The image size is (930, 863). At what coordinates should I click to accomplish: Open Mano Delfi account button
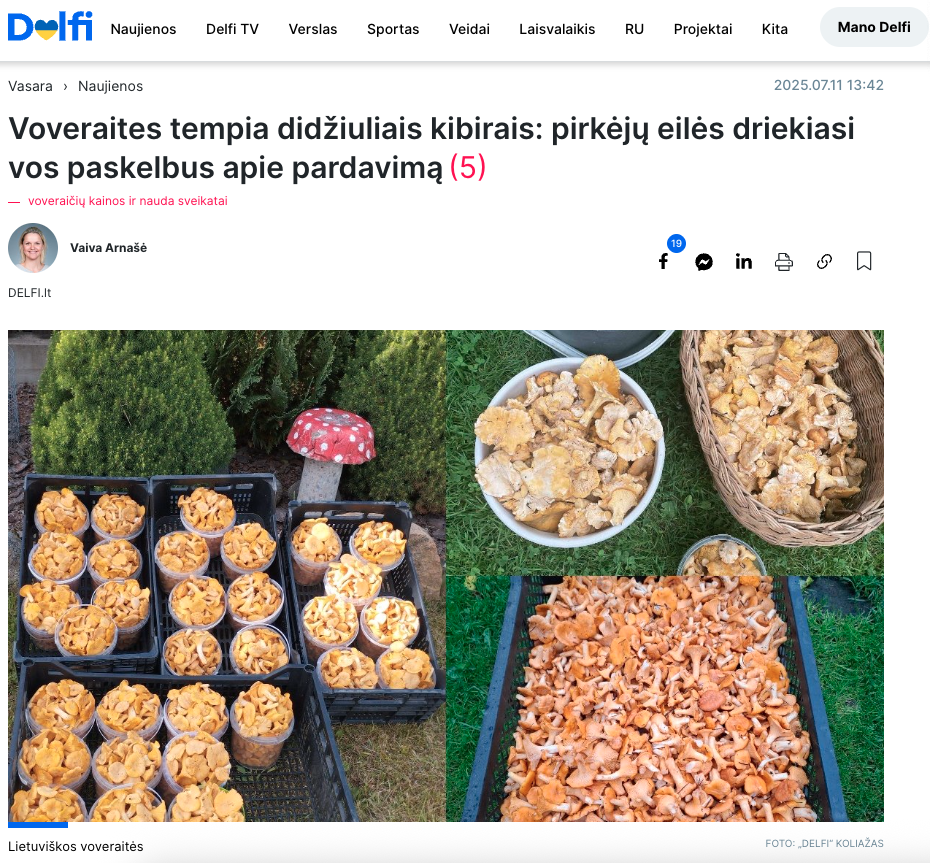point(874,27)
